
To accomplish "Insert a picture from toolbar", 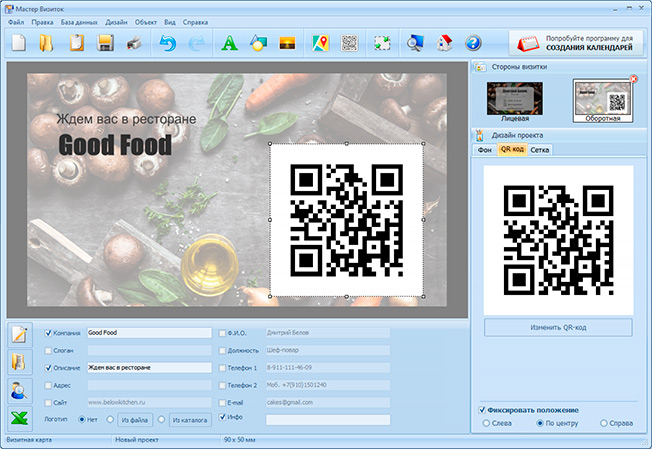I will (287, 43).
